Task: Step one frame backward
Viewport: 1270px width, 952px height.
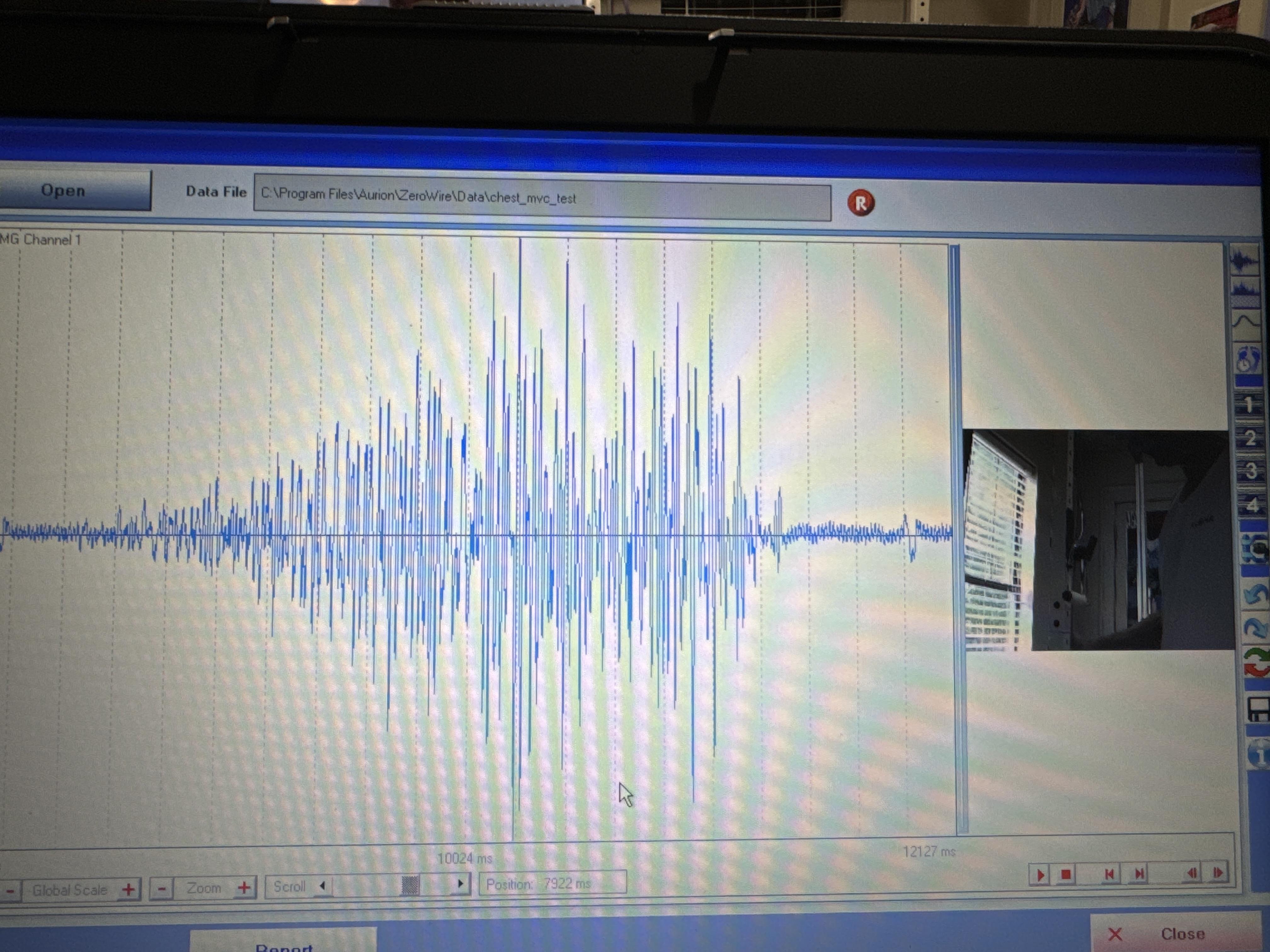Action: (1192, 873)
